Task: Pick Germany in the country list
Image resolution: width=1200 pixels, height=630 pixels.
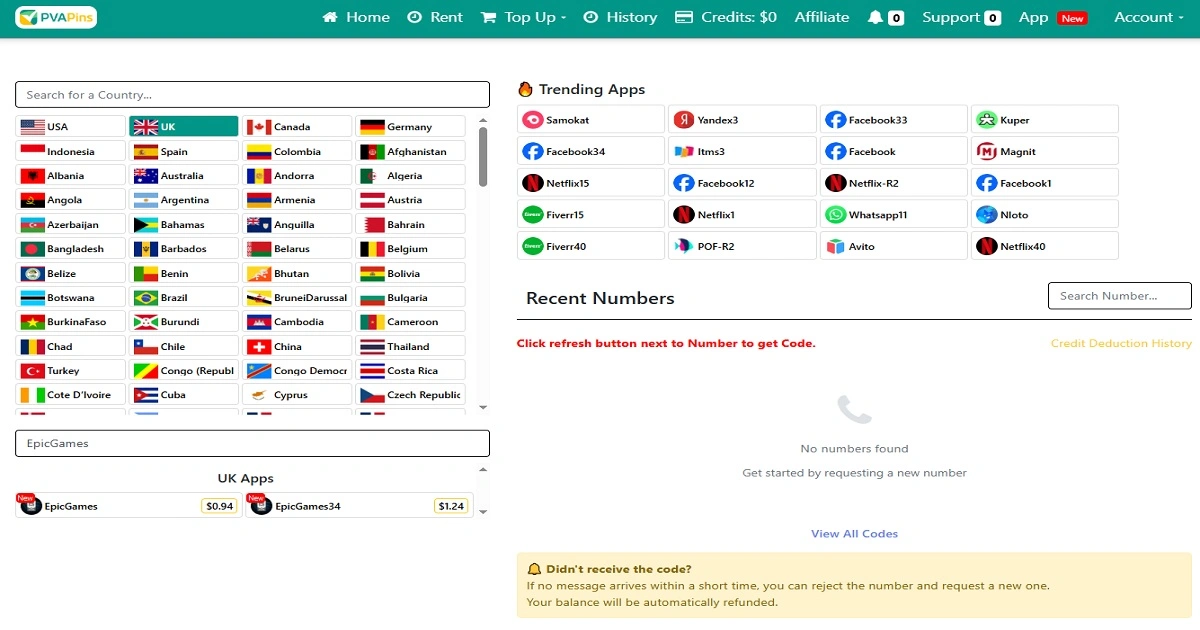Action: click(x=410, y=127)
